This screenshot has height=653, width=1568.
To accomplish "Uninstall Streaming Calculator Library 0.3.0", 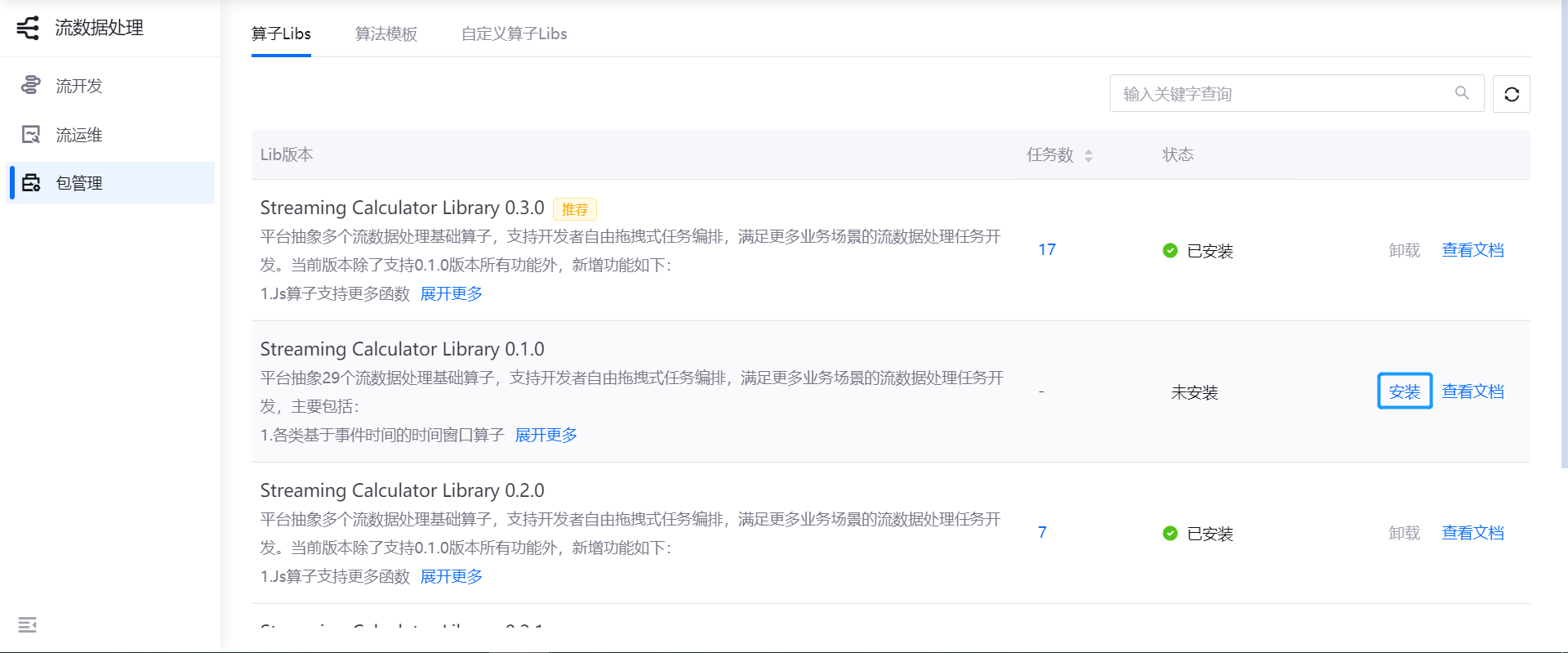I will (1405, 250).
